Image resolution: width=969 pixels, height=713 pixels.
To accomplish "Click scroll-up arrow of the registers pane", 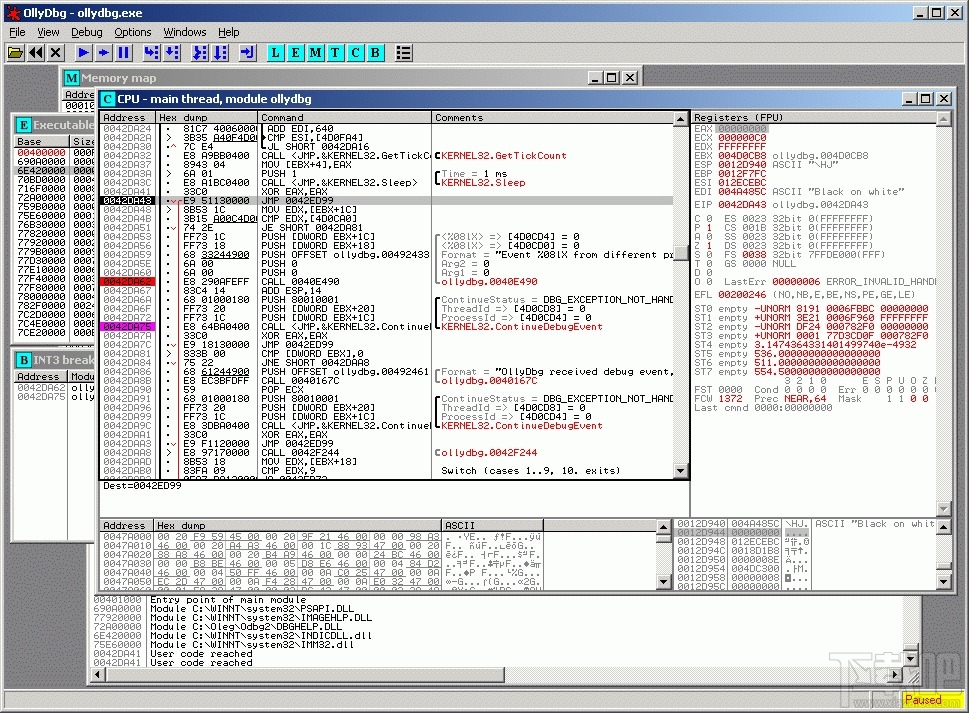I will click(942, 119).
